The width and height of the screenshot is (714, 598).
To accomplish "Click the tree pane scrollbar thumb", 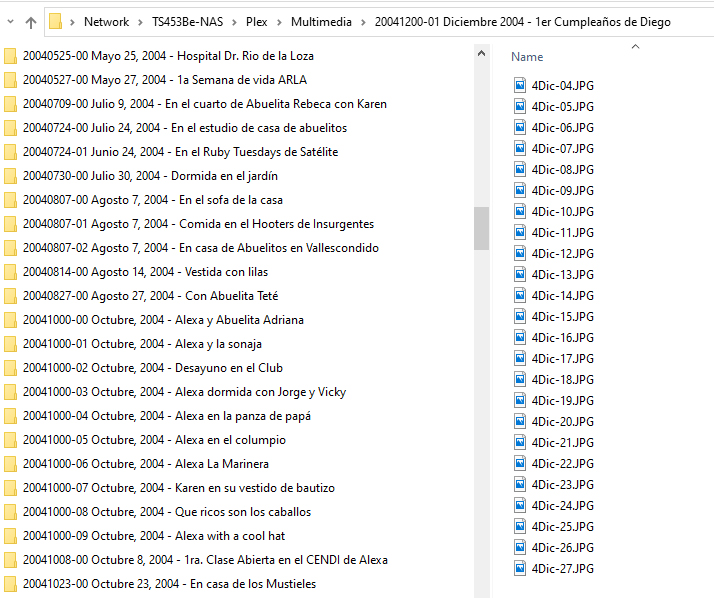I will pos(481,229).
